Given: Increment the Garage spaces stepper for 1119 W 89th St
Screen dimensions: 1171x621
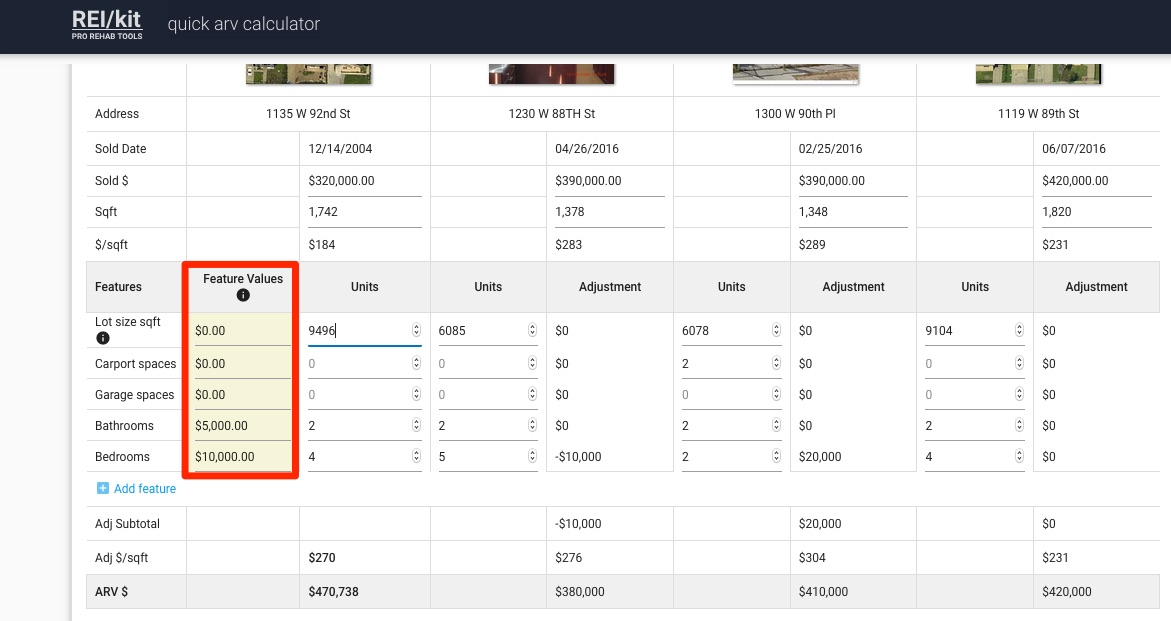Looking at the screenshot, I should 1018,390.
